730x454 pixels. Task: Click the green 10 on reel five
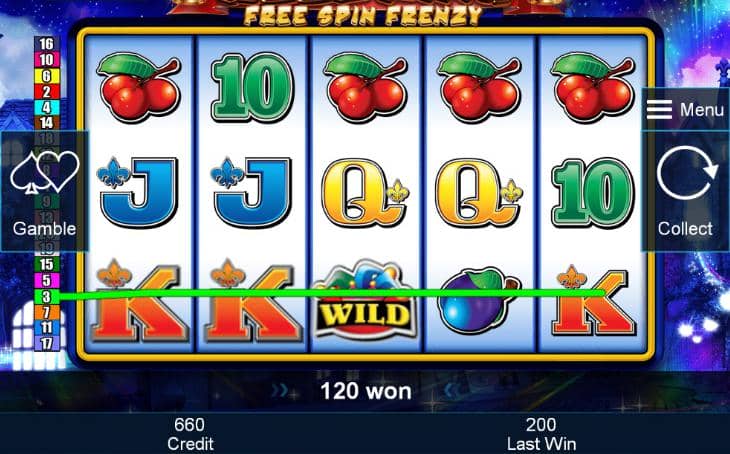click(592, 193)
